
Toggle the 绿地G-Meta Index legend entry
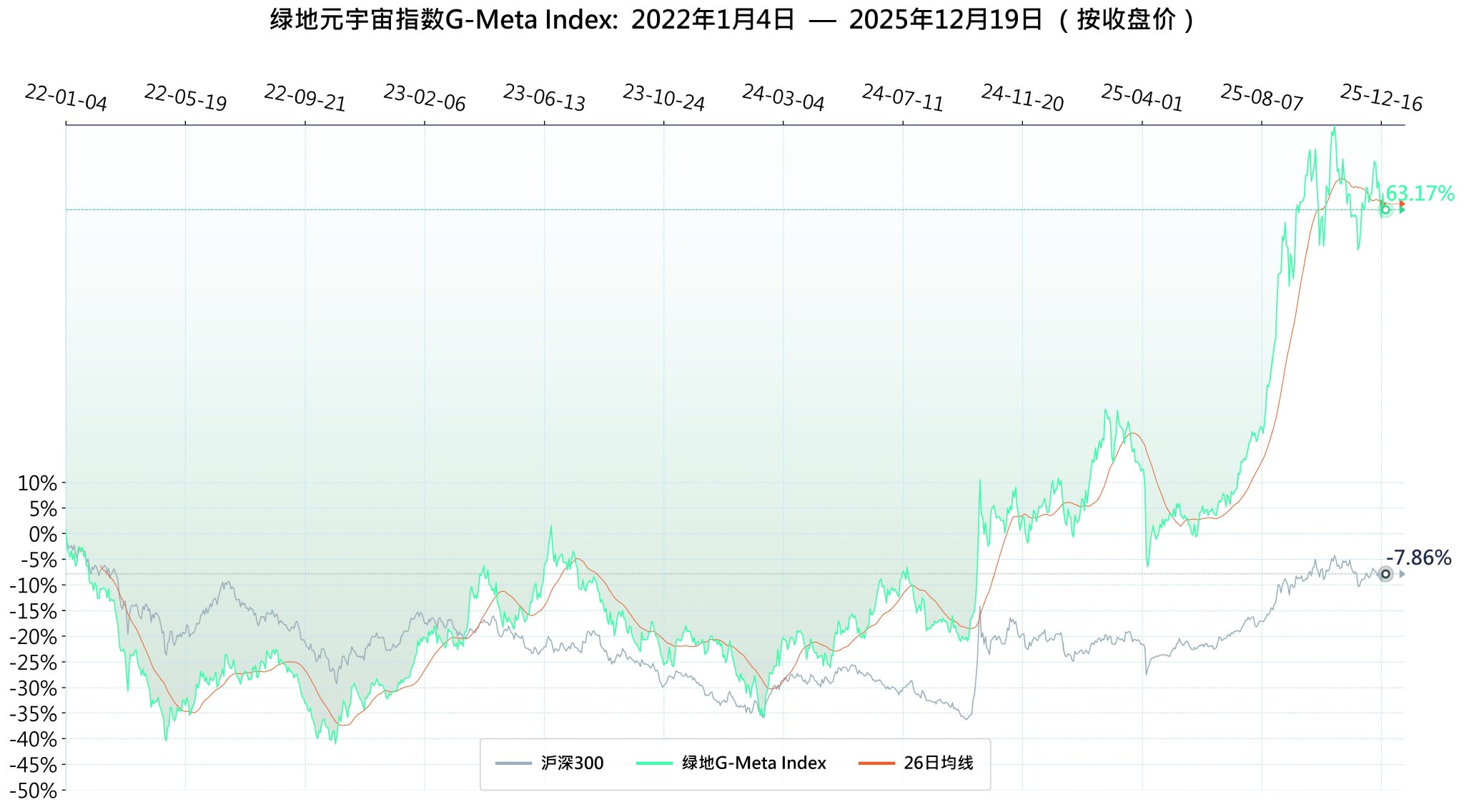(x=753, y=763)
